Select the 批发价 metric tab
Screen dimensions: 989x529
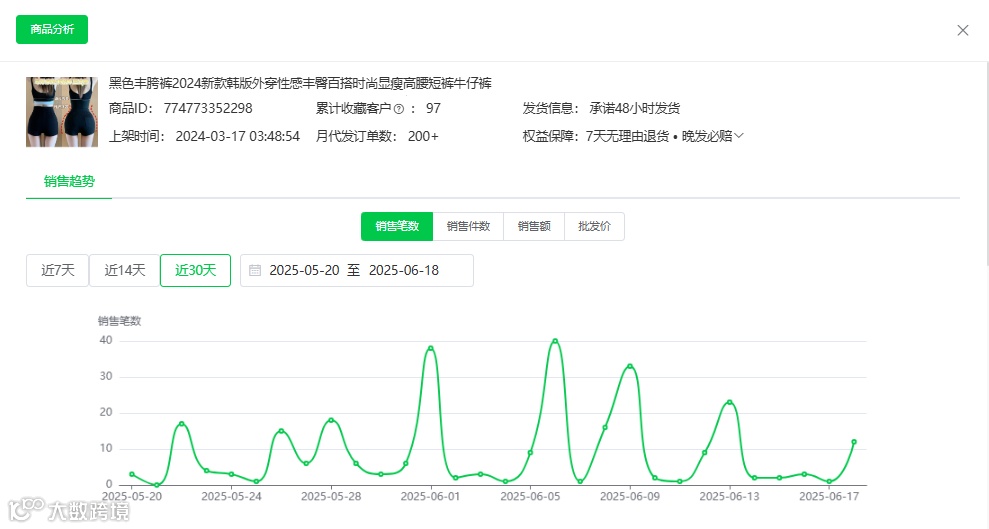[x=594, y=226]
